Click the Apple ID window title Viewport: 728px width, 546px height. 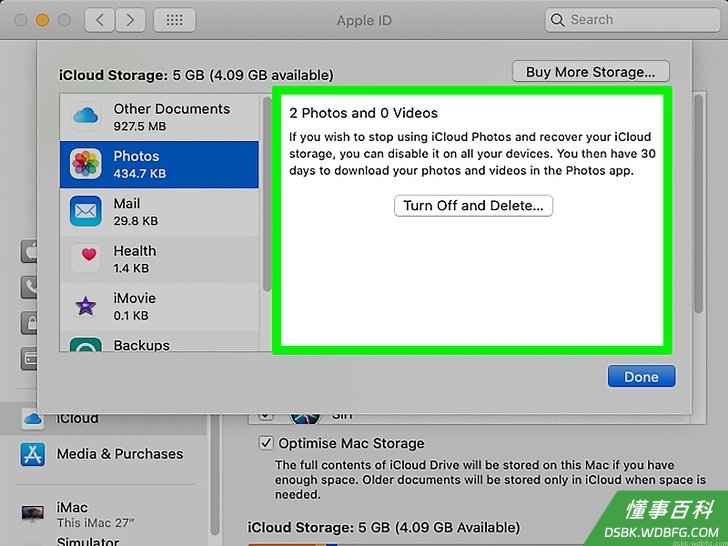(x=364, y=20)
